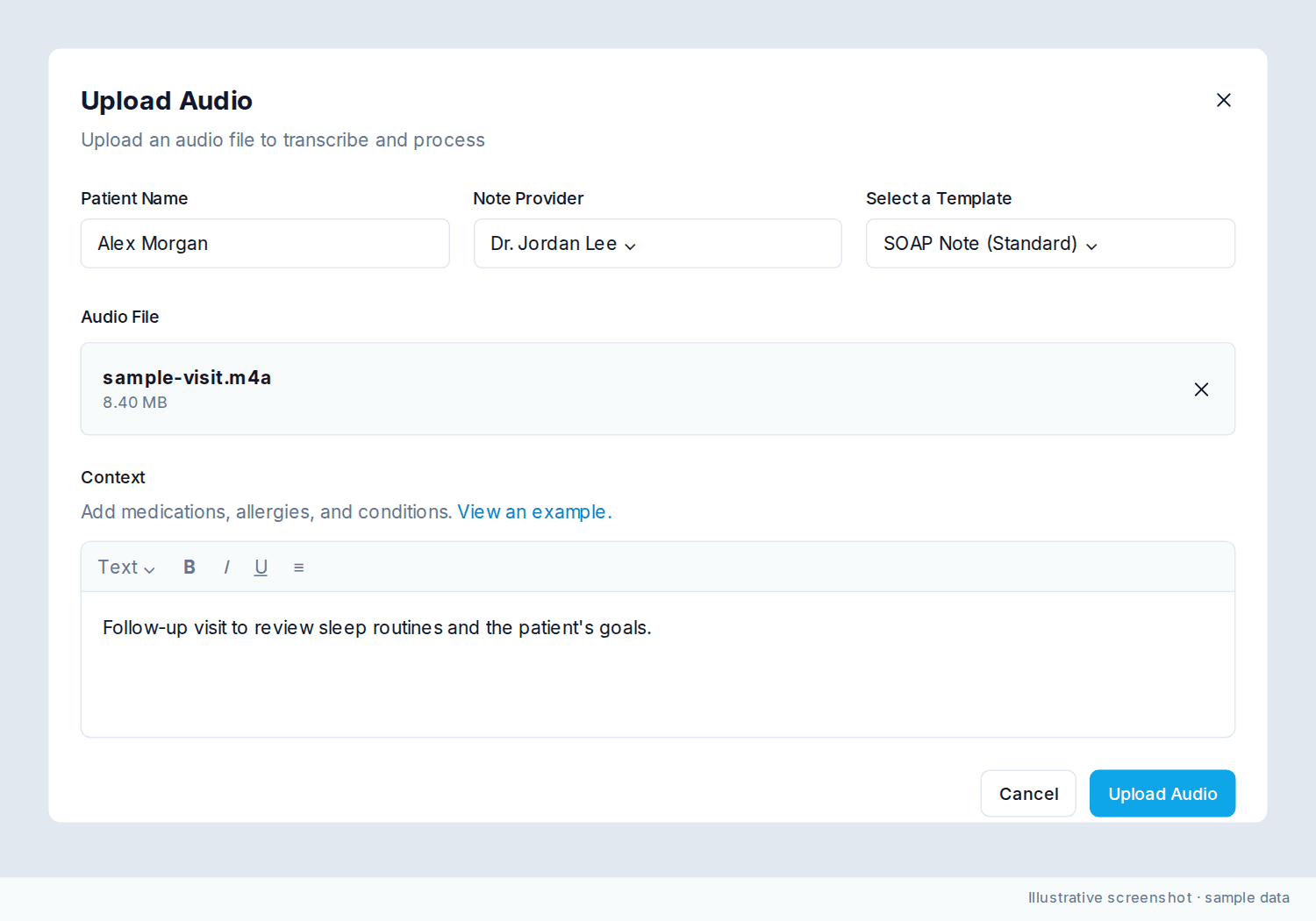The width and height of the screenshot is (1316, 921).
Task: Click the Select a Template label
Action: pos(939,199)
